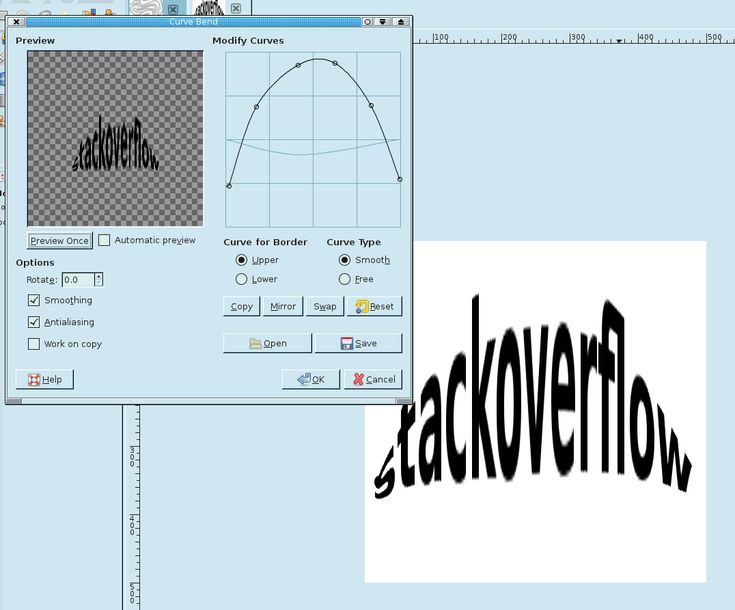Viewport: 735px width, 610px height.
Task: Click the Preview Once button
Action: pyautogui.click(x=60, y=241)
